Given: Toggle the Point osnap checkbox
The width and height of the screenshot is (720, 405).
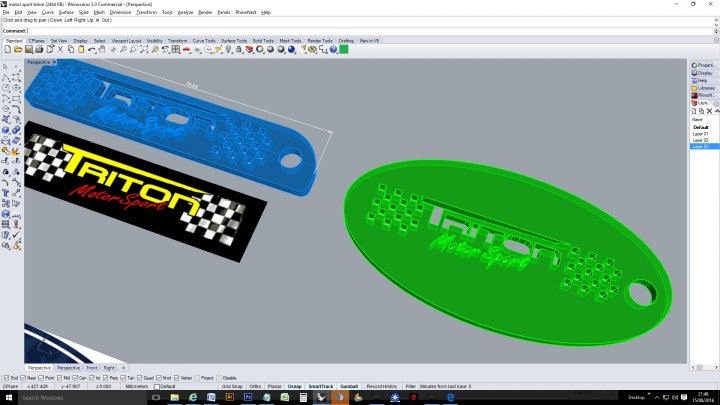Looking at the screenshot, I should pyautogui.click(x=41, y=378).
